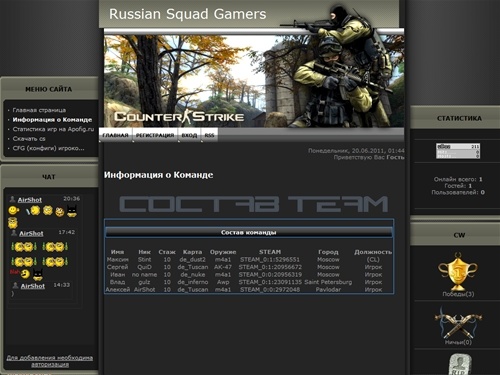Click user avatar icon beside AirShot 17:42
Viewport: 500px width, 375px height.
14,233
